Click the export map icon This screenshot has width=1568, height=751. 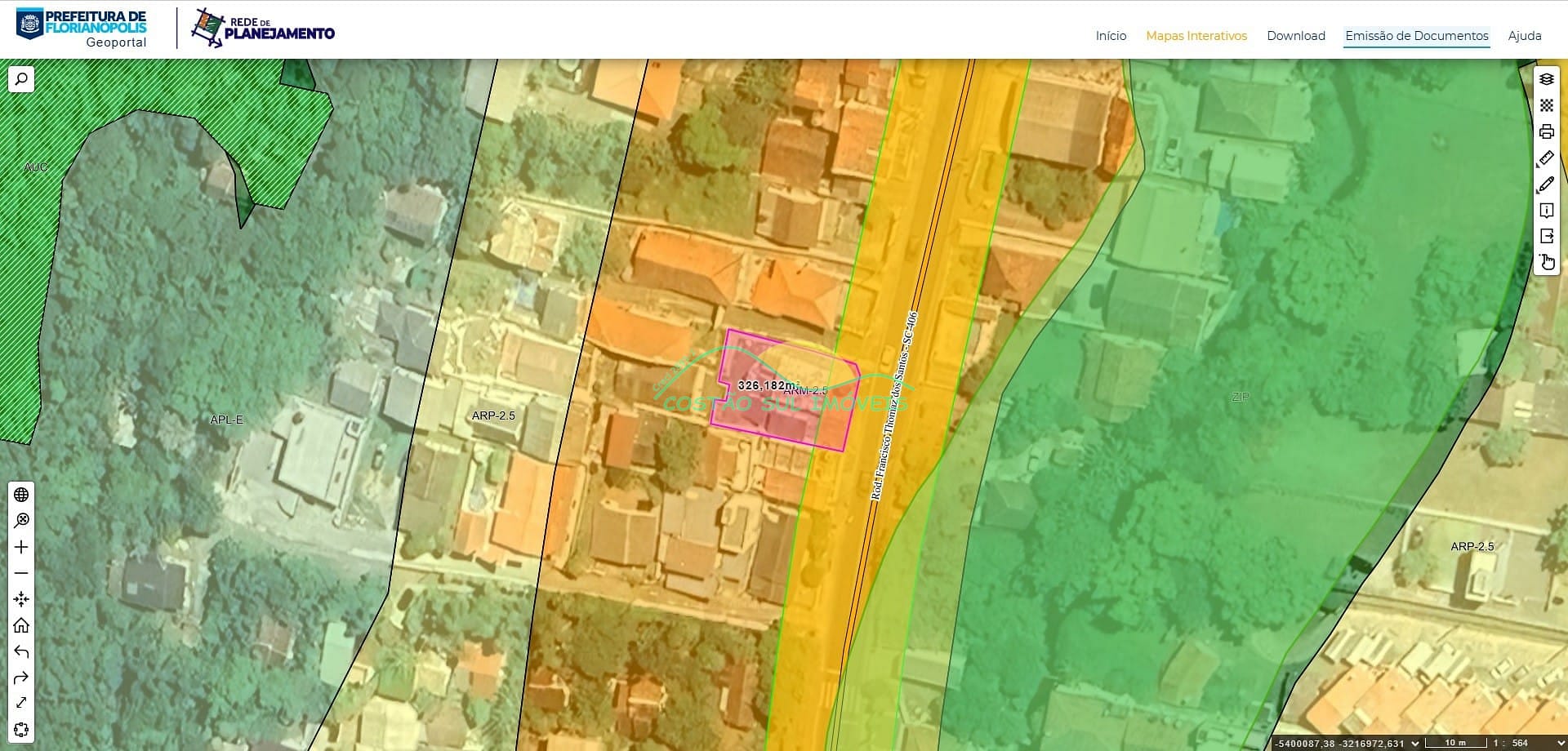1546,237
